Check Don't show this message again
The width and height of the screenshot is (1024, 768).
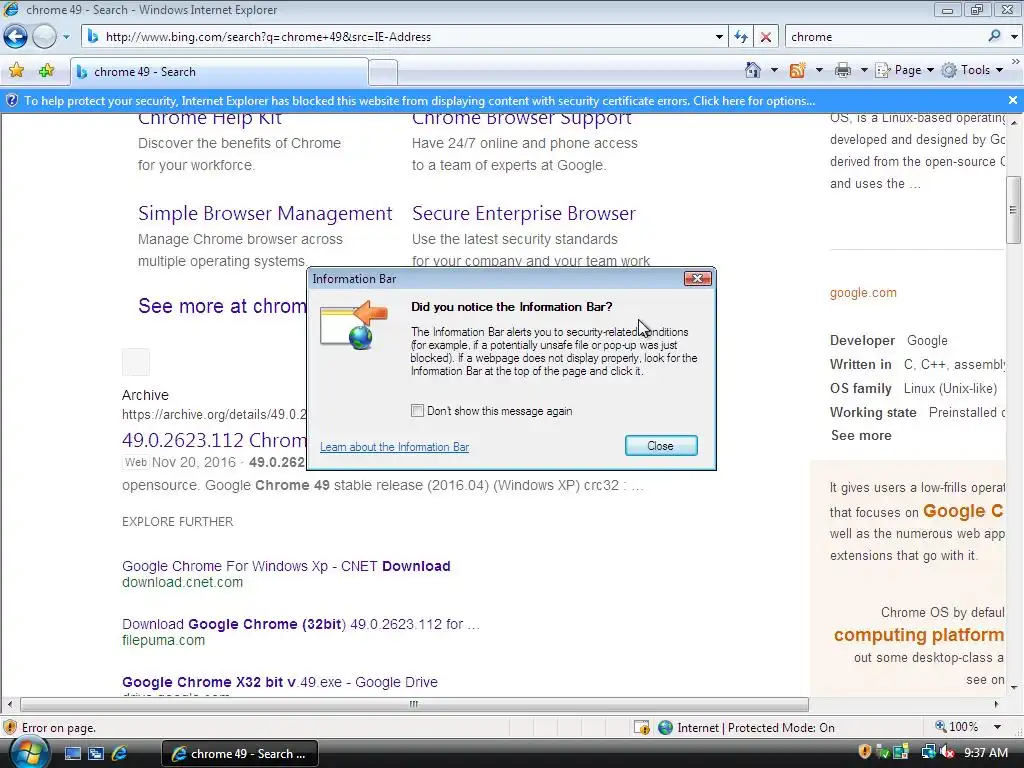coord(417,411)
